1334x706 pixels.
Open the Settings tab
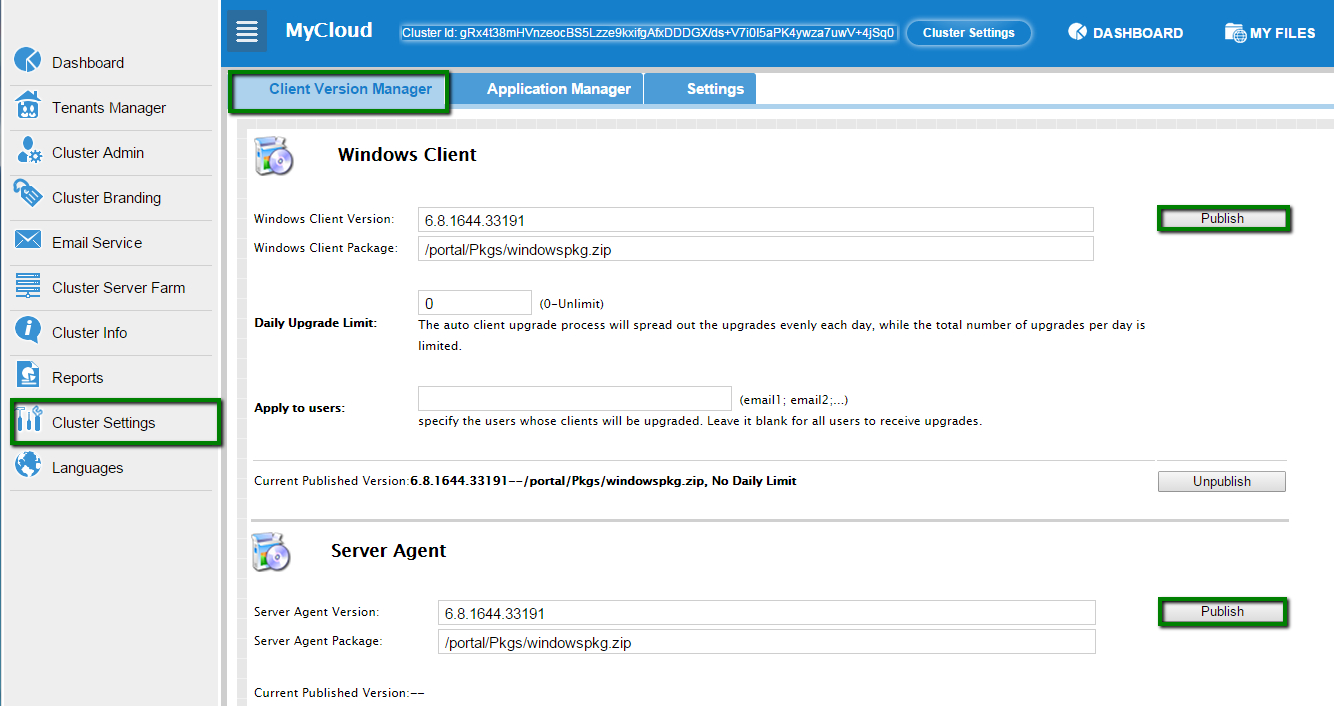[701, 89]
